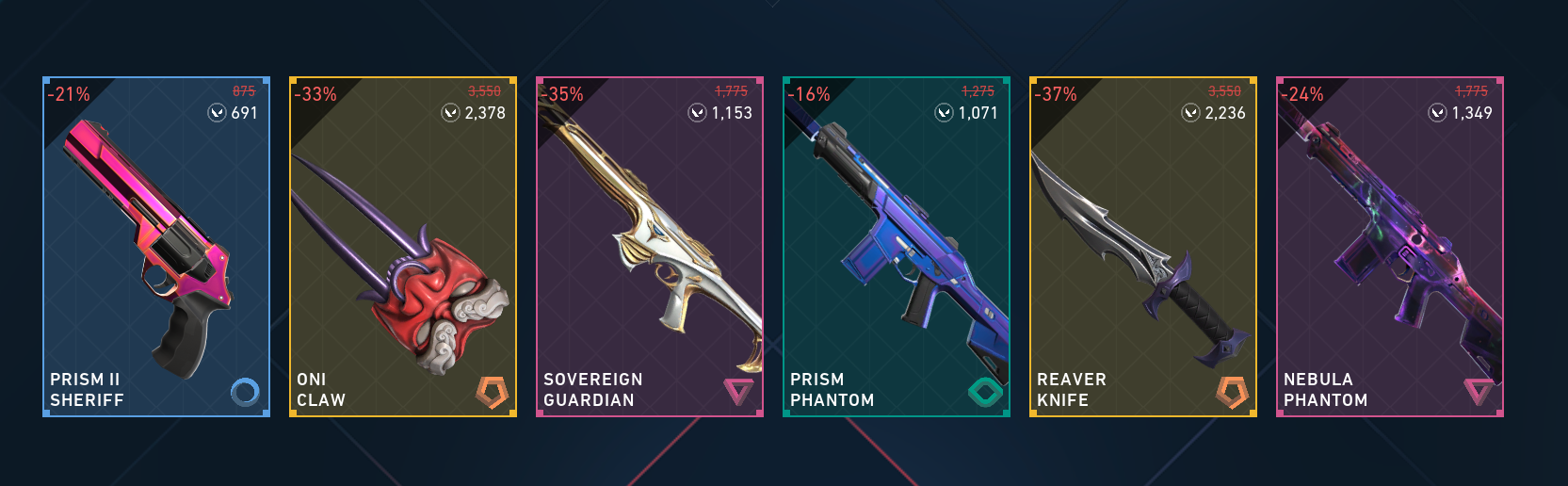
Task: Click the VP currency icon beside 2,236
Action: [x=1190, y=113]
